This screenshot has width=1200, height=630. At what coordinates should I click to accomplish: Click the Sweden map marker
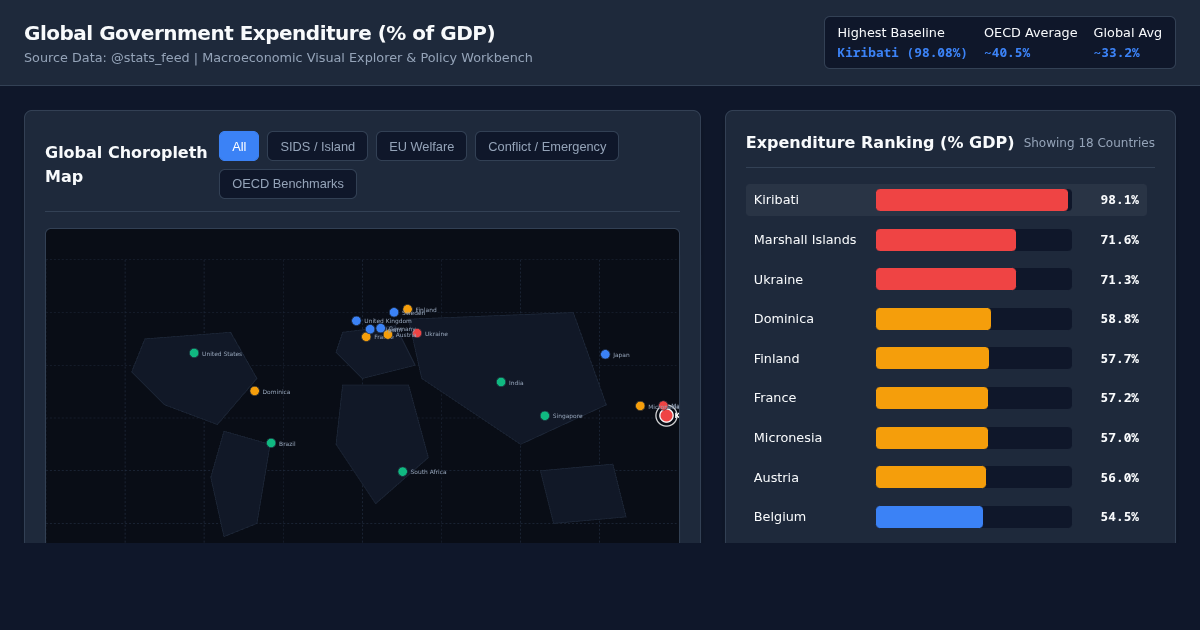(394, 312)
